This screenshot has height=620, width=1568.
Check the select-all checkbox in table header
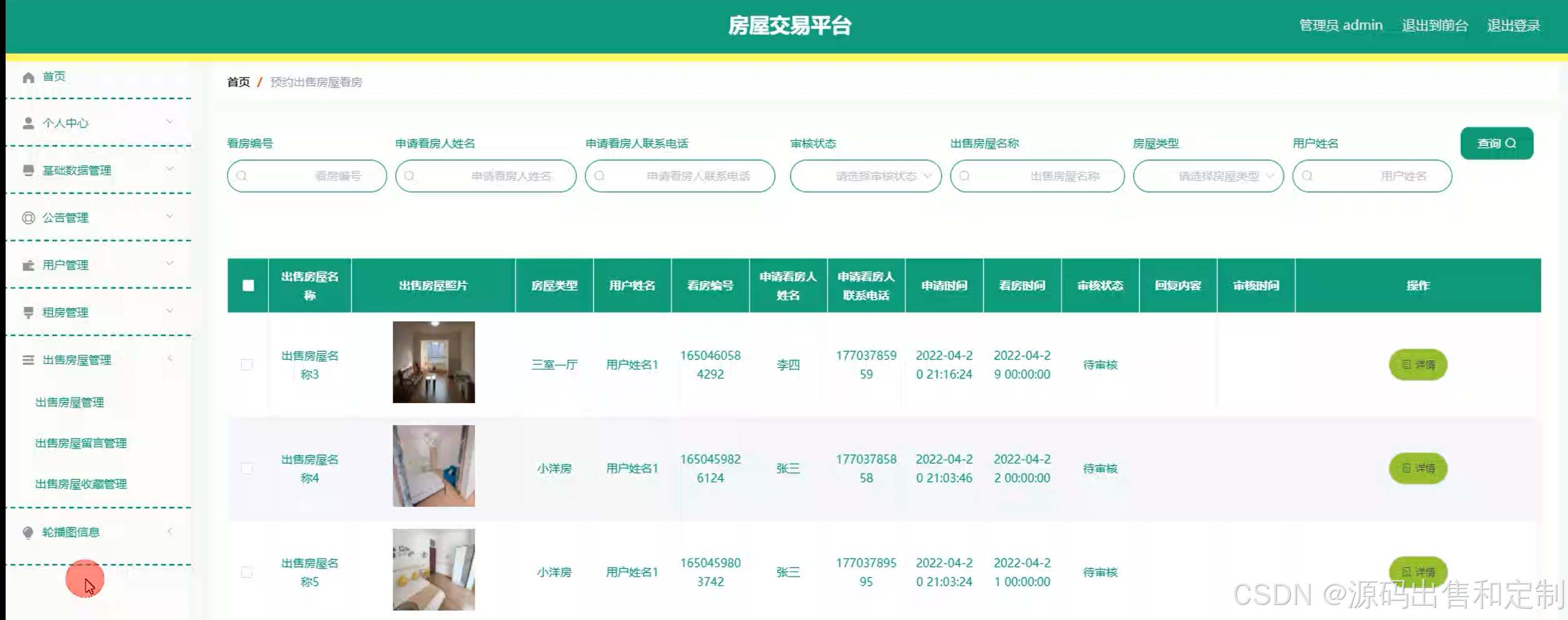pyautogui.click(x=247, y=284)
